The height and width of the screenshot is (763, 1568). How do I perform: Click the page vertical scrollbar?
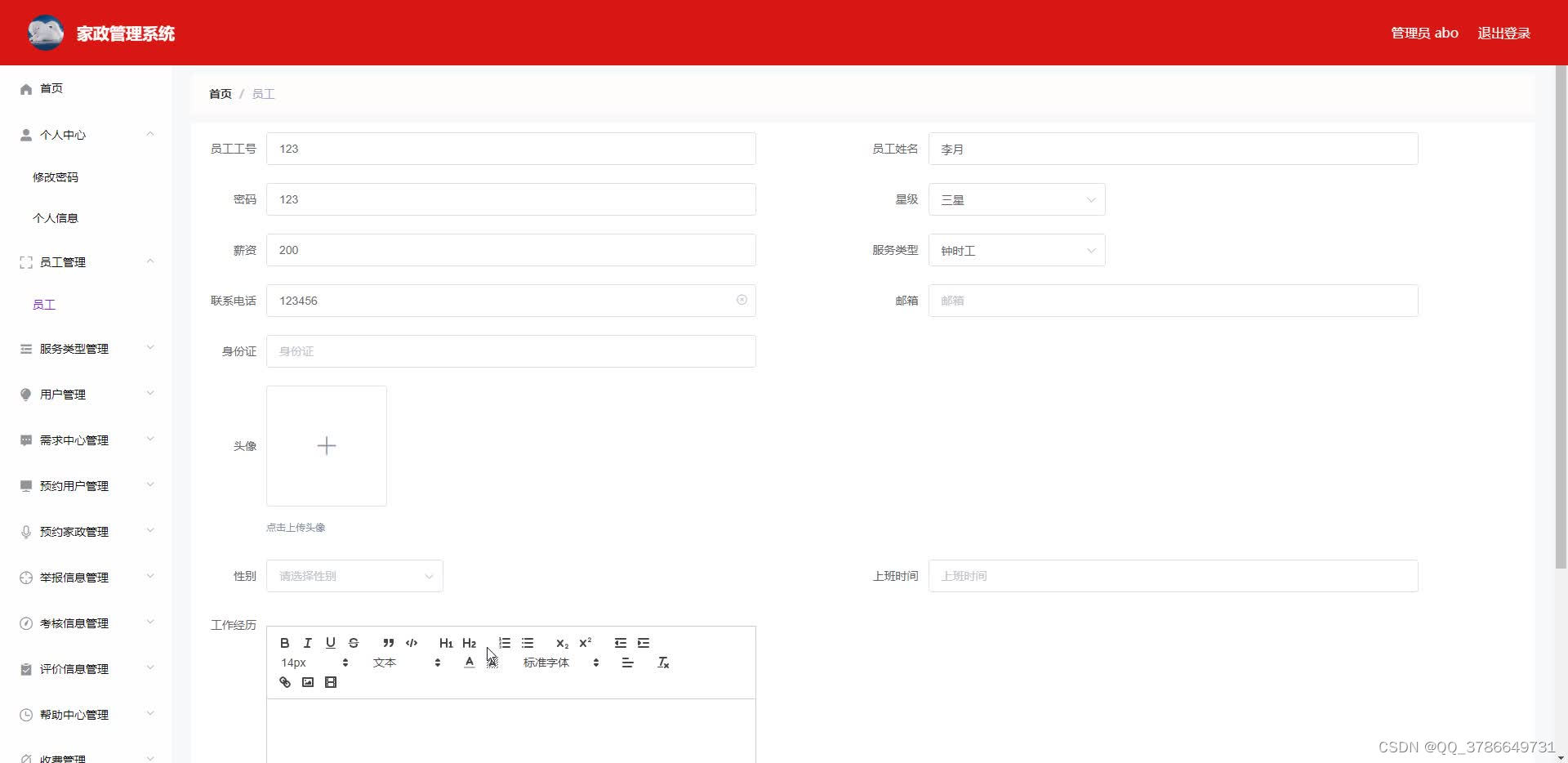coord(1561,317)
